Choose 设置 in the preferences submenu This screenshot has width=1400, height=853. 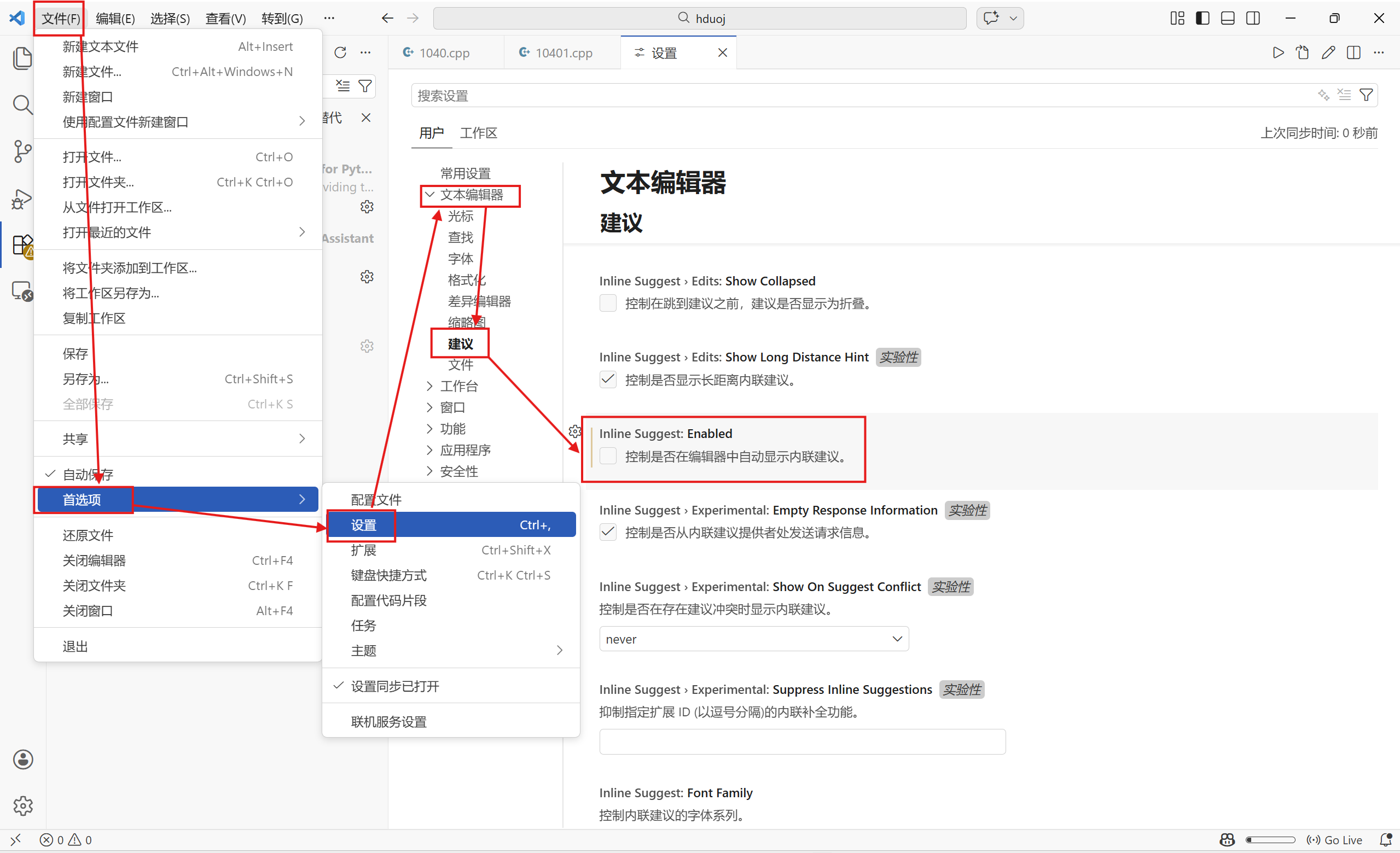coord(451,525)
